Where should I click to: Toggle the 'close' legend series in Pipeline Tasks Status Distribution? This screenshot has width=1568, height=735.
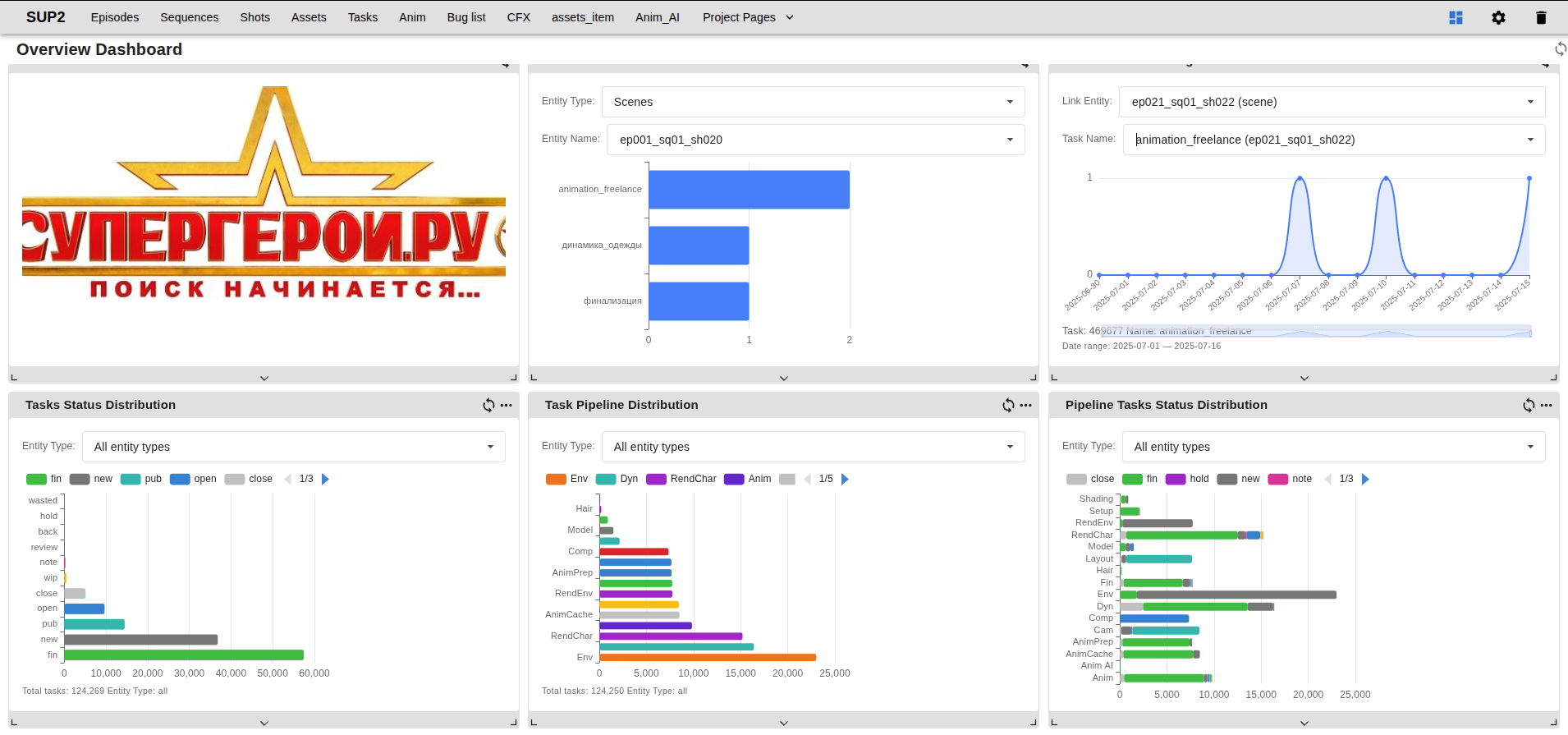click(x=1090, y=479)
